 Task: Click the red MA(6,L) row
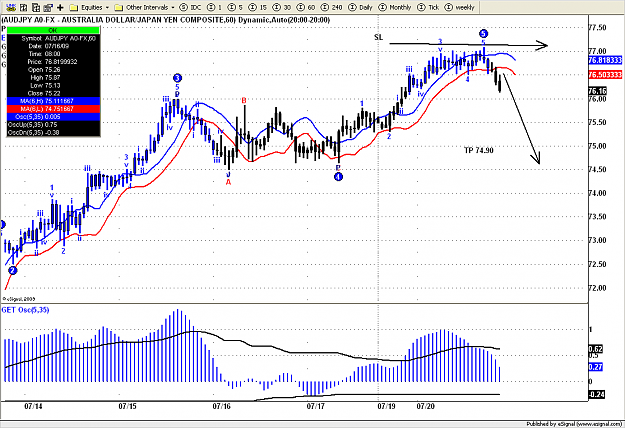(53, 109)
